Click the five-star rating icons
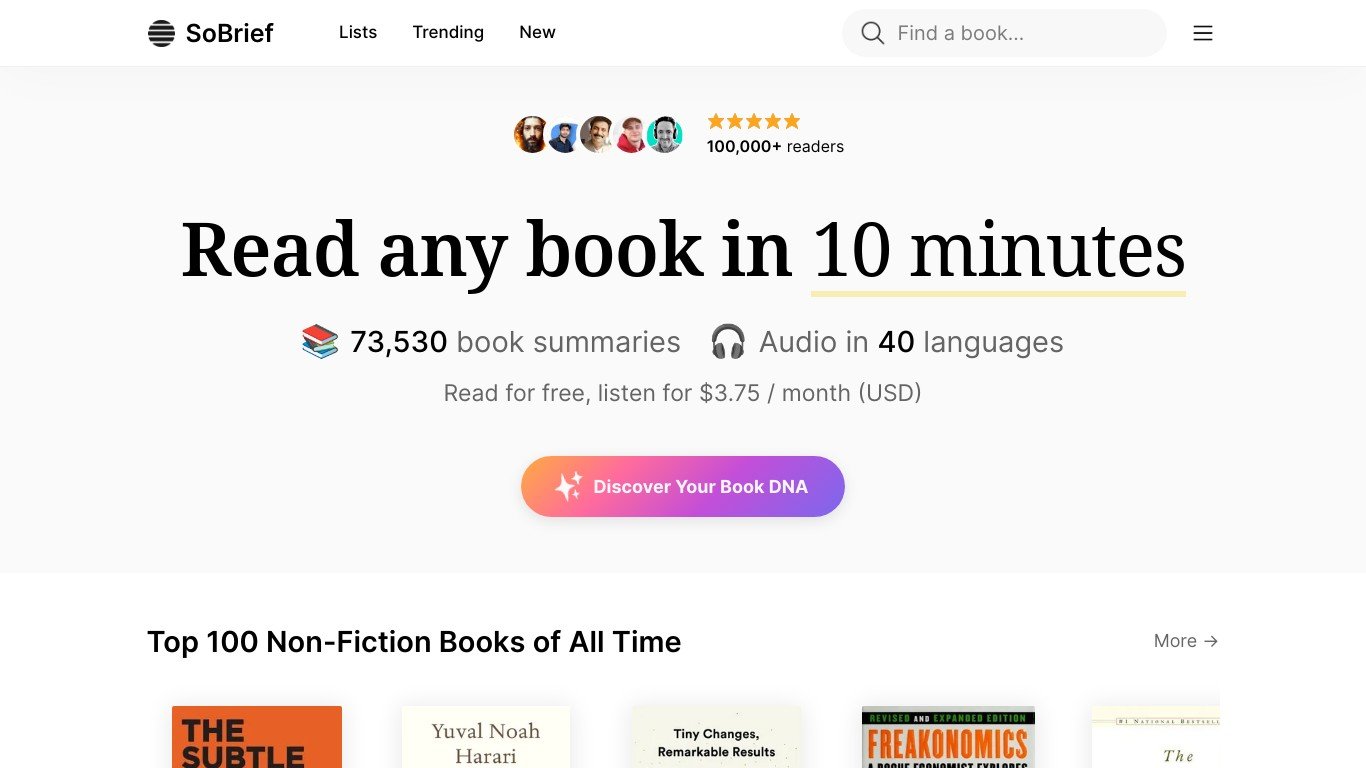The height and width of the screenshot is (768, 1366). click(754, 122)
